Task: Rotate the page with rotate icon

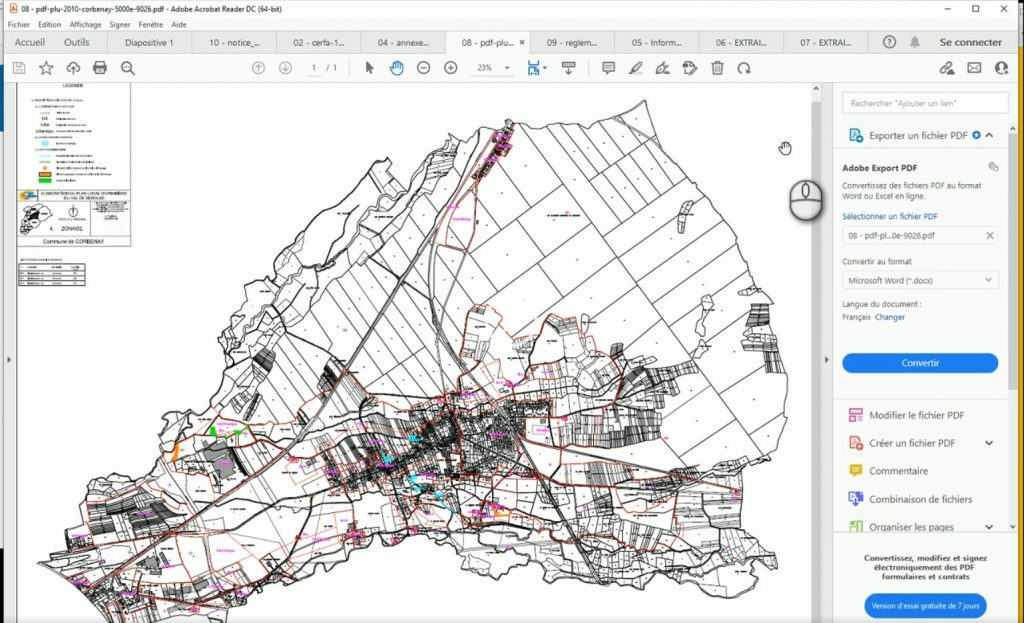Action: (x=744, y=68)
